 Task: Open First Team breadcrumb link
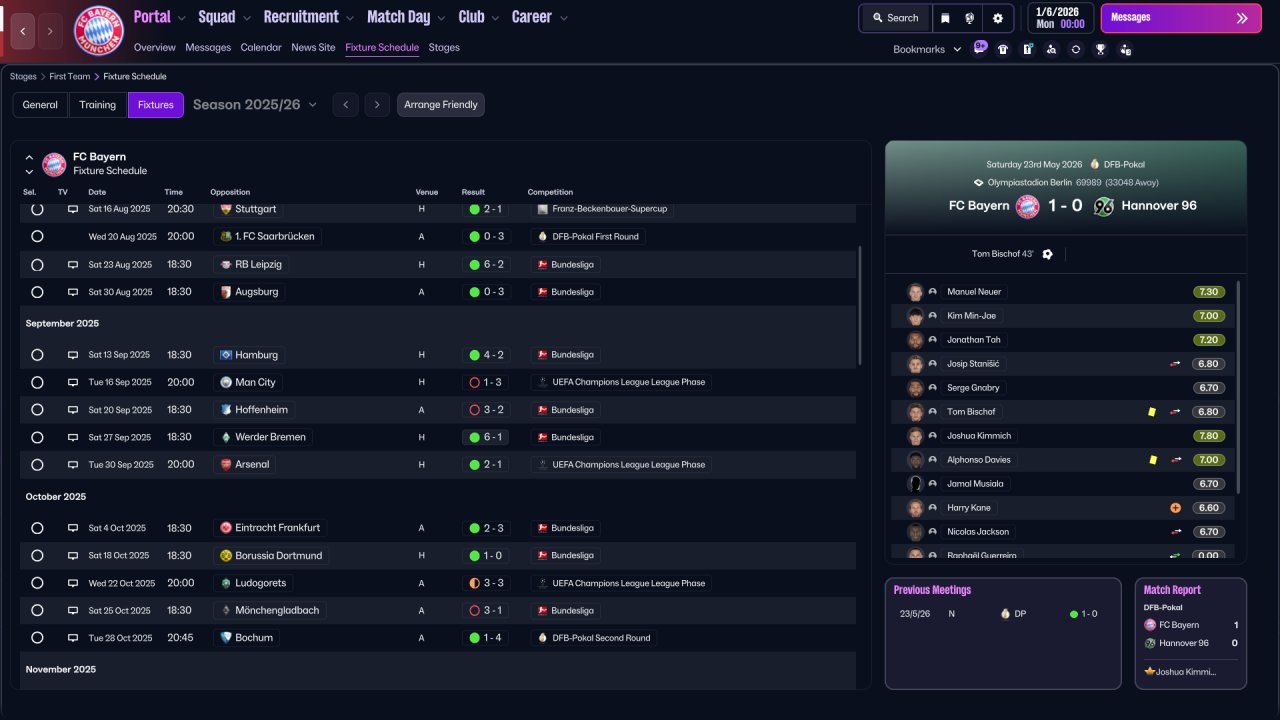tap(70, 76)
